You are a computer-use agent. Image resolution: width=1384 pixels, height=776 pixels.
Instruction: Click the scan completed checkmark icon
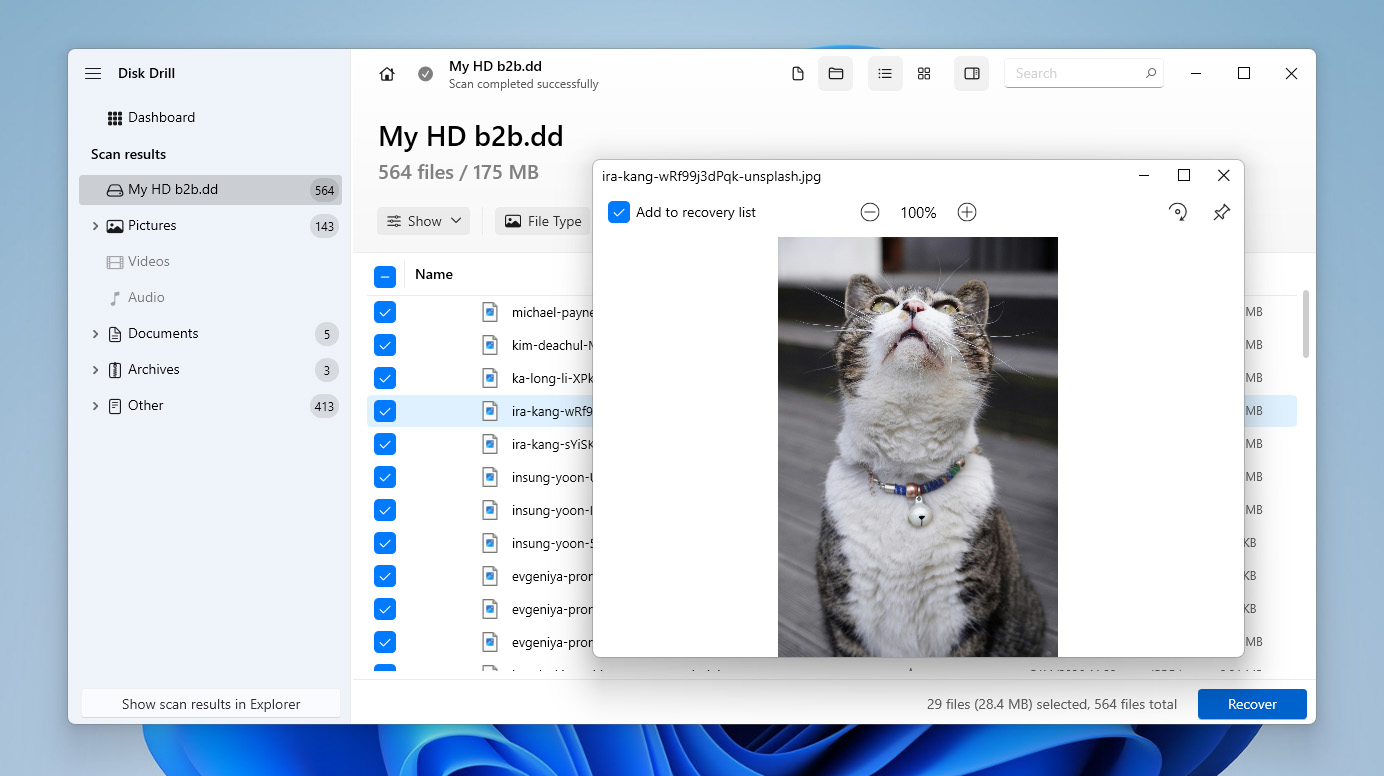click(x=426, y=74)
